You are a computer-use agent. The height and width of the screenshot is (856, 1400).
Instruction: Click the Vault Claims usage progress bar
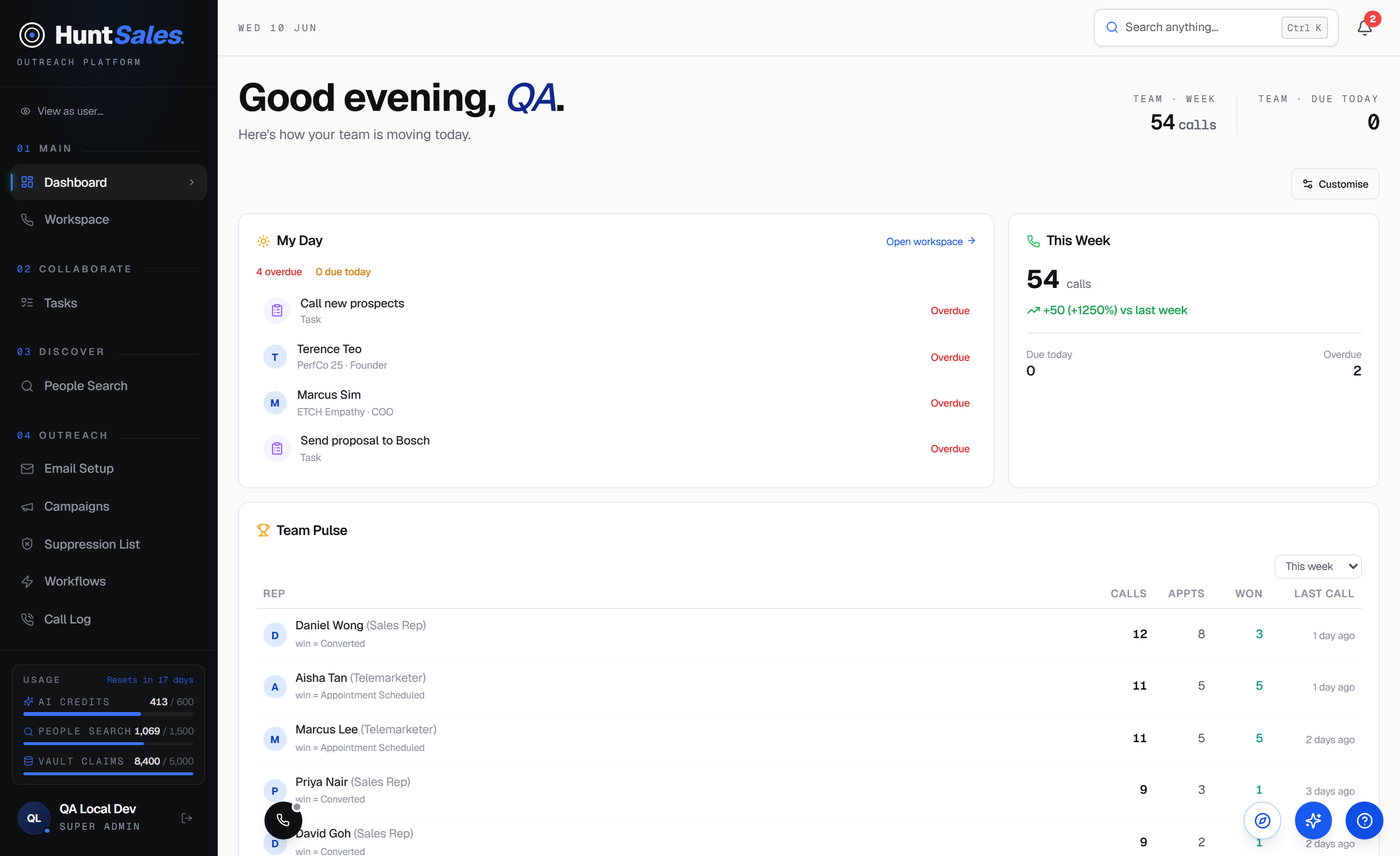[108, 773]
